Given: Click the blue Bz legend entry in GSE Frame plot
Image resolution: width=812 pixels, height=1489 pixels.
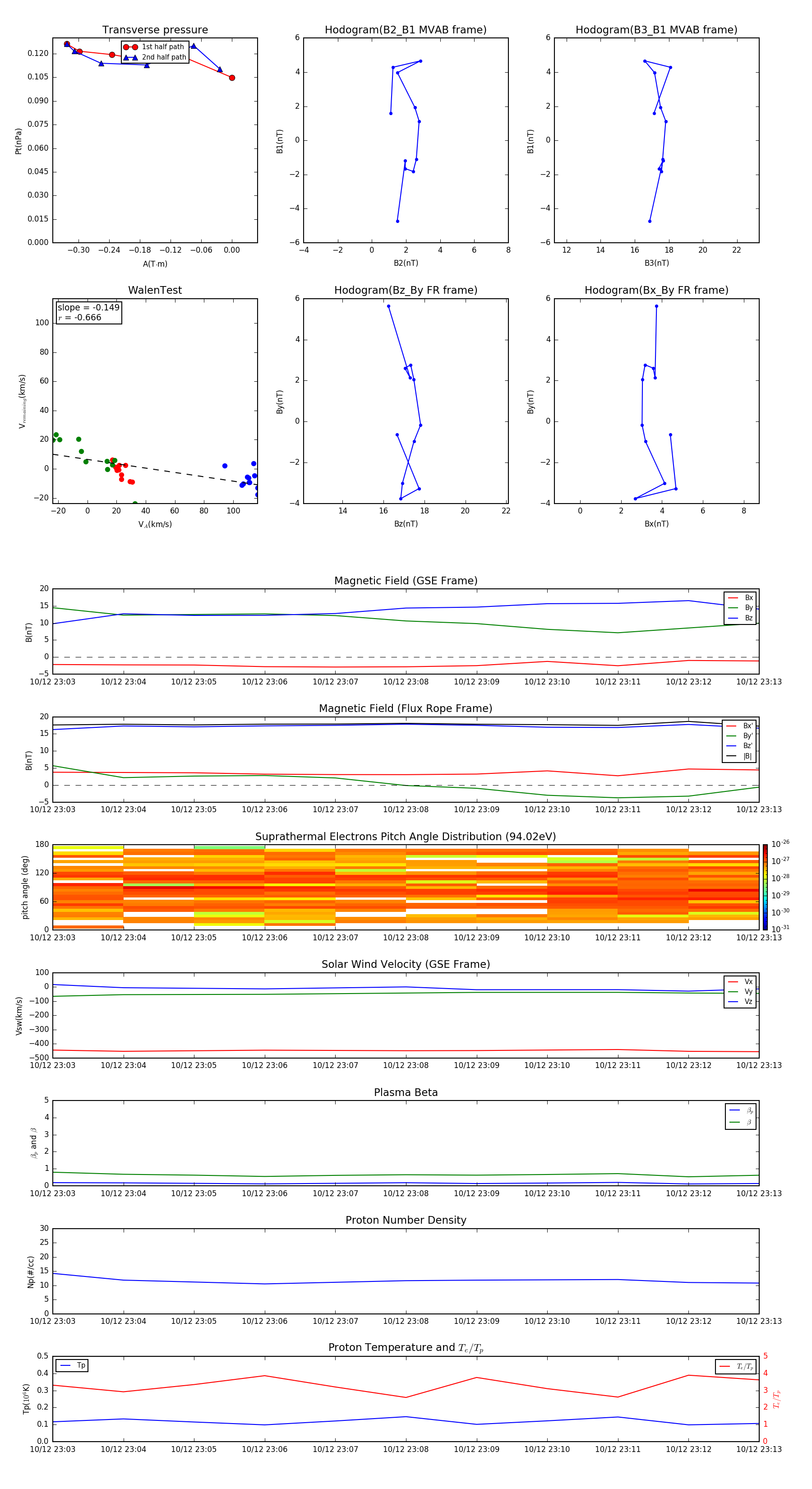Looking at the screenshot, I should coord(740,619).
